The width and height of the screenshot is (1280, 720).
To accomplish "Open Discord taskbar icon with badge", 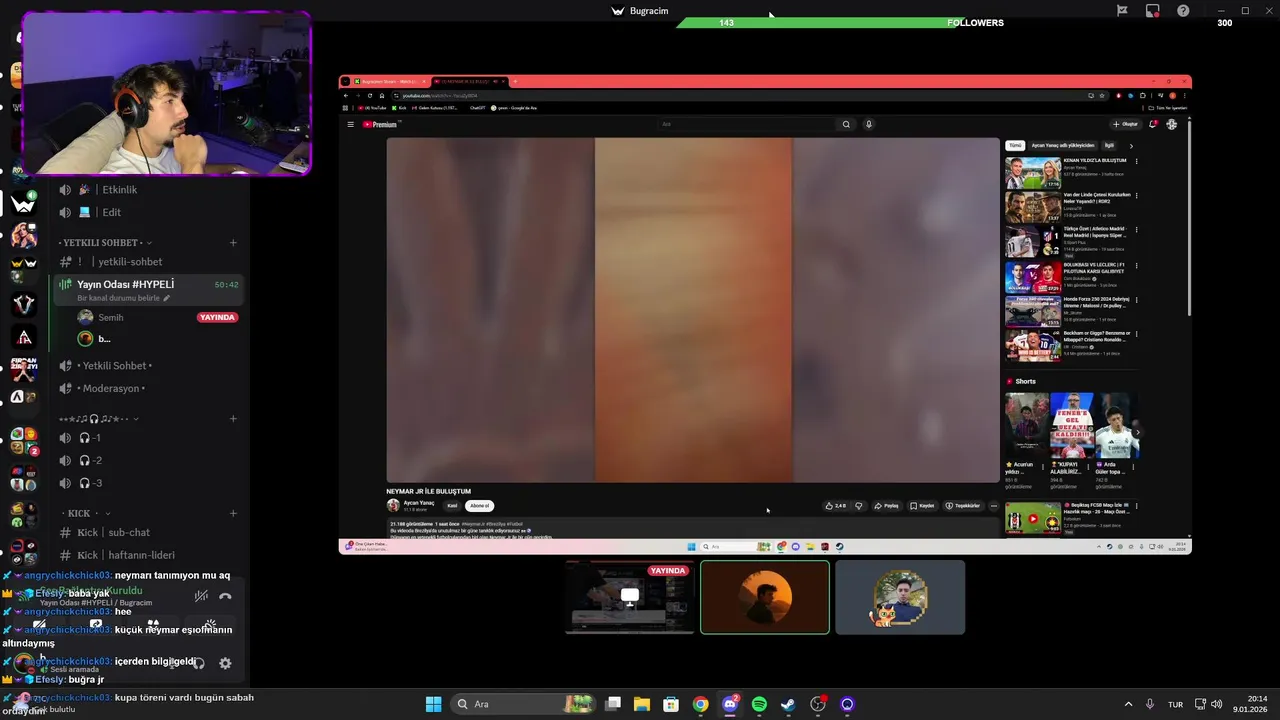I will pyautogui.click(x=730, y=704).
